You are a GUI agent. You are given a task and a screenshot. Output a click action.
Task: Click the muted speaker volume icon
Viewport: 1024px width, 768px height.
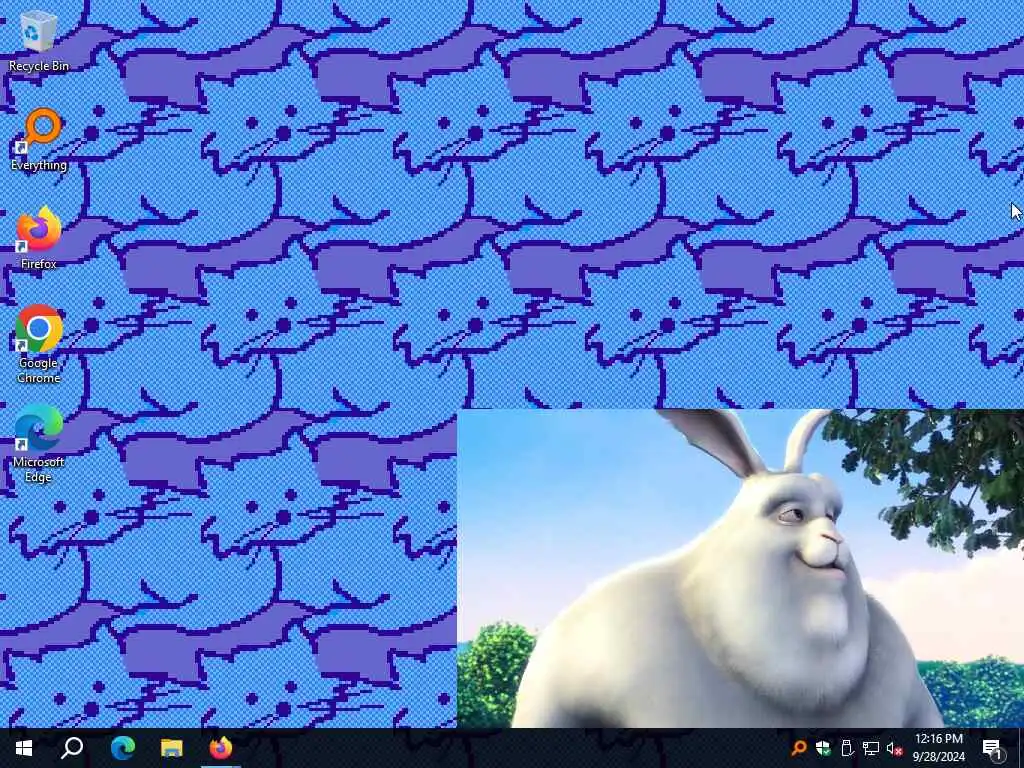894,748
